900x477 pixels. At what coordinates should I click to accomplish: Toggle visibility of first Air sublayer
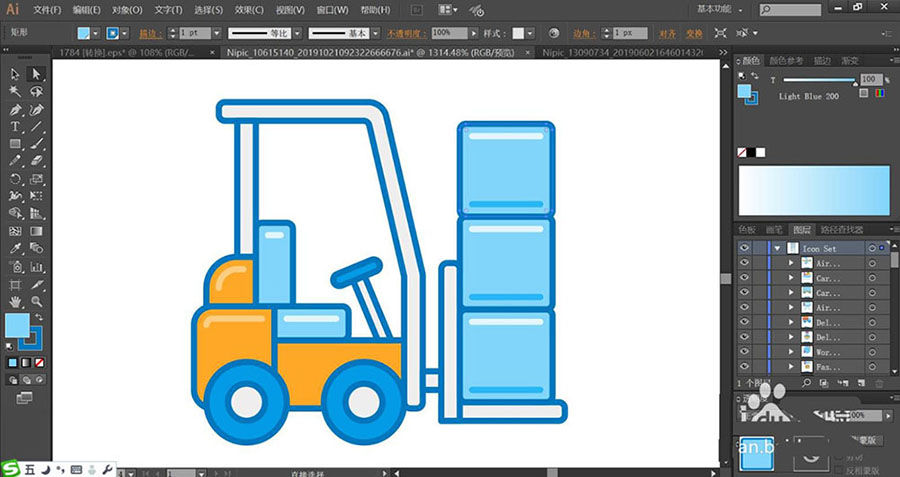tap(744, 263)
